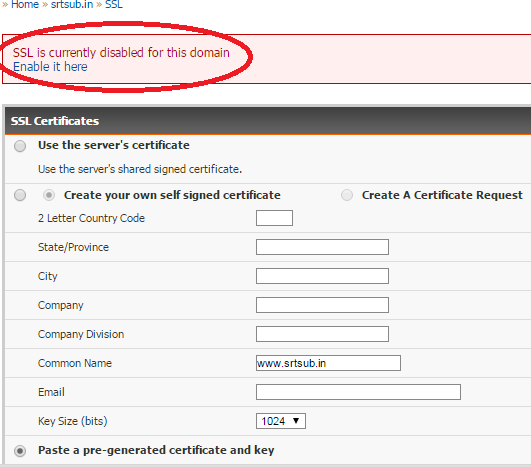Screen dimensions: 531x467
Task: Focus the Company input field
Action: [x=322, y=305]
